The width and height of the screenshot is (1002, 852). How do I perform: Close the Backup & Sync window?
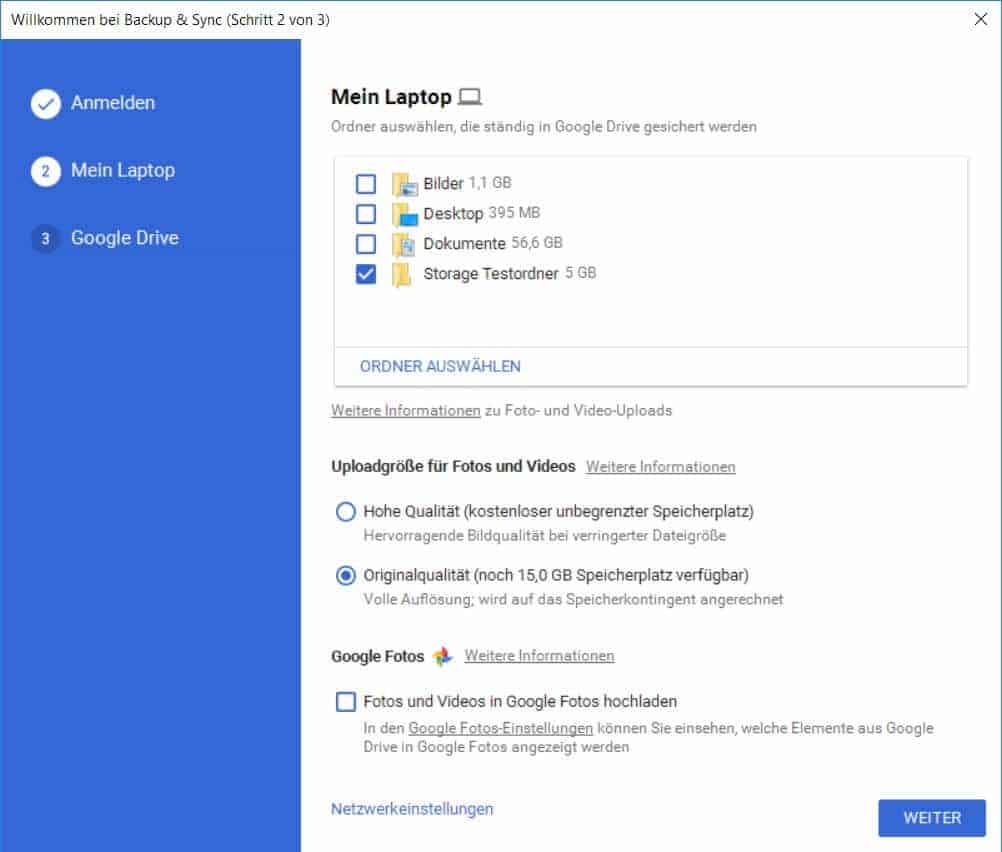980,19
